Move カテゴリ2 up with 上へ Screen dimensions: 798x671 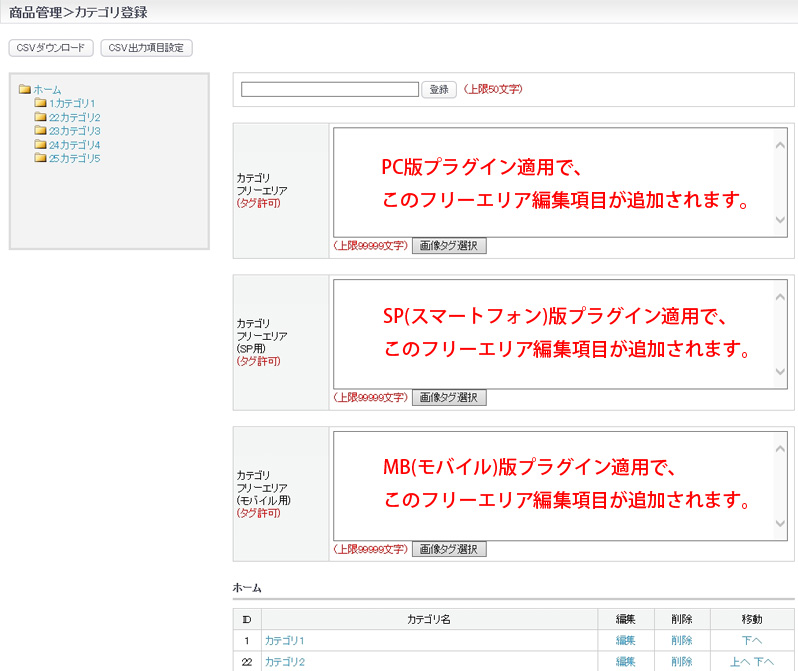740,662
